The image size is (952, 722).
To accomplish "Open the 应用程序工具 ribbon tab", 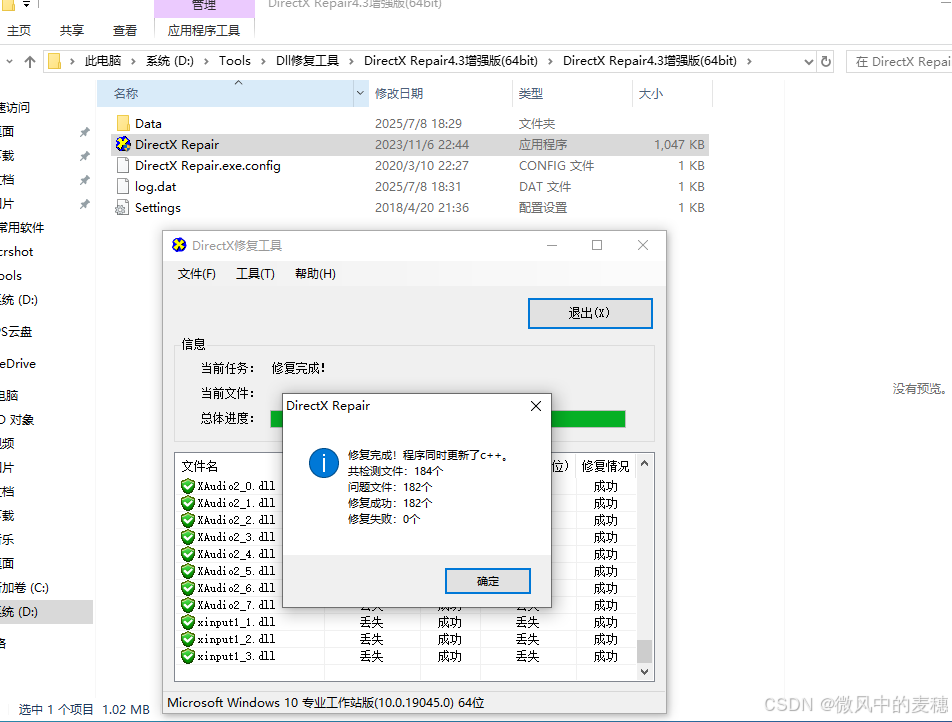I will pyautogui.click(x=204, y=30).
